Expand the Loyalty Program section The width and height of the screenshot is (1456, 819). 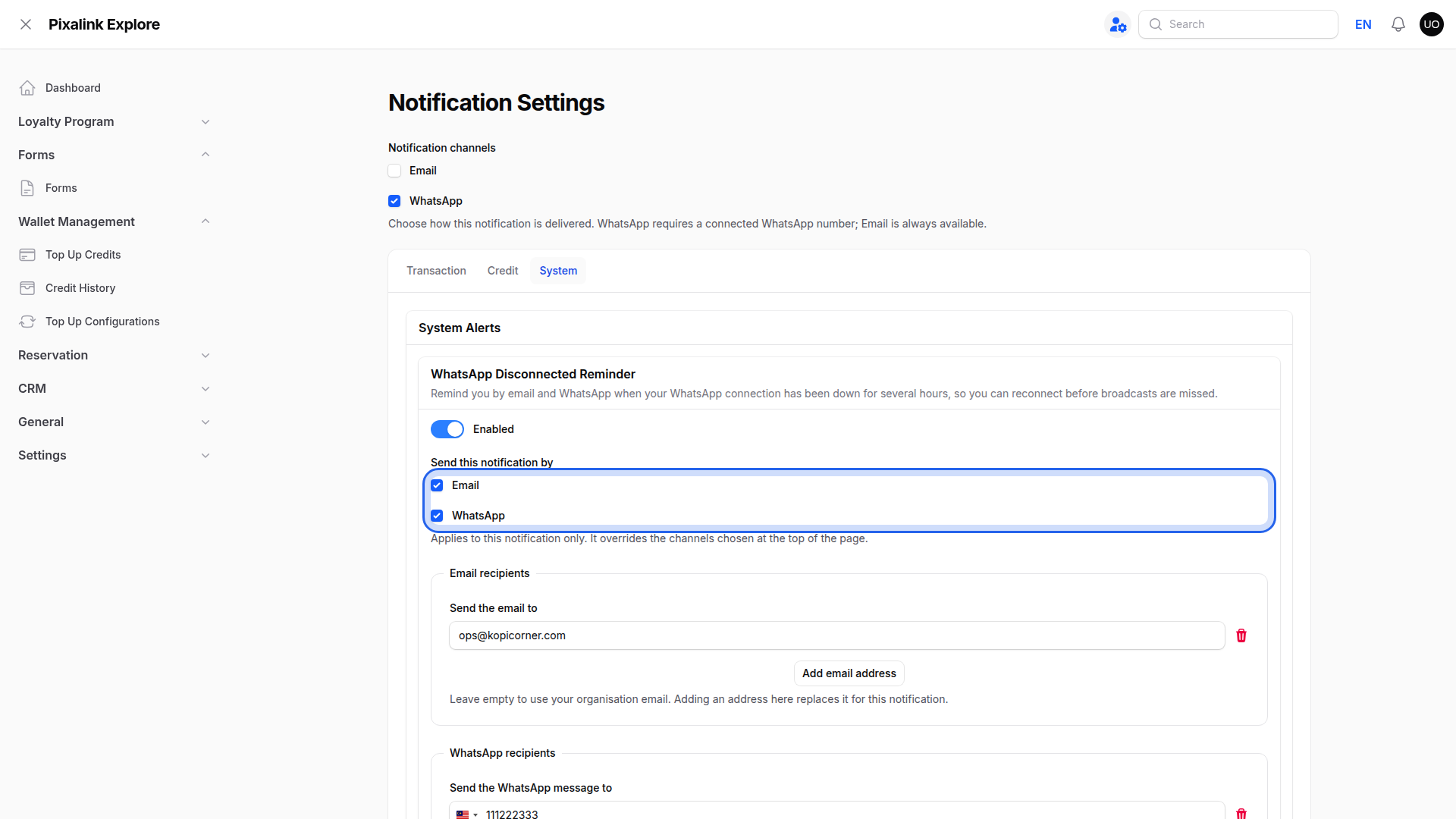[x=114, y=121]
